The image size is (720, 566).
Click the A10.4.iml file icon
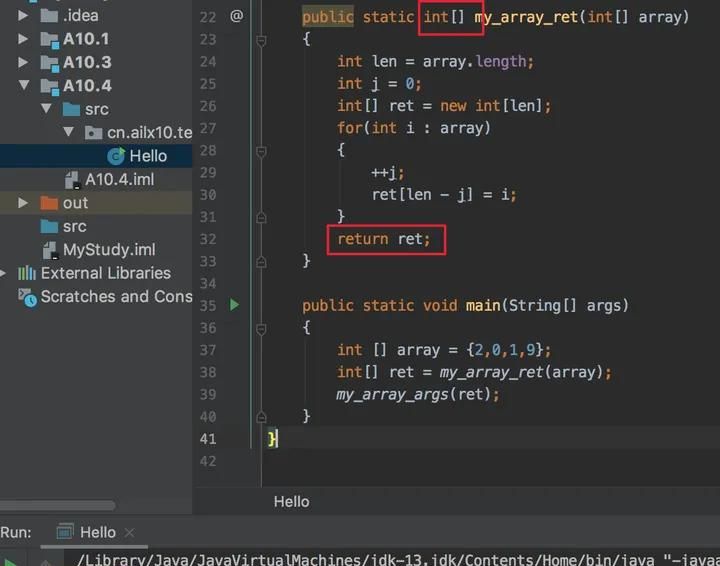[x=72, y=180]
